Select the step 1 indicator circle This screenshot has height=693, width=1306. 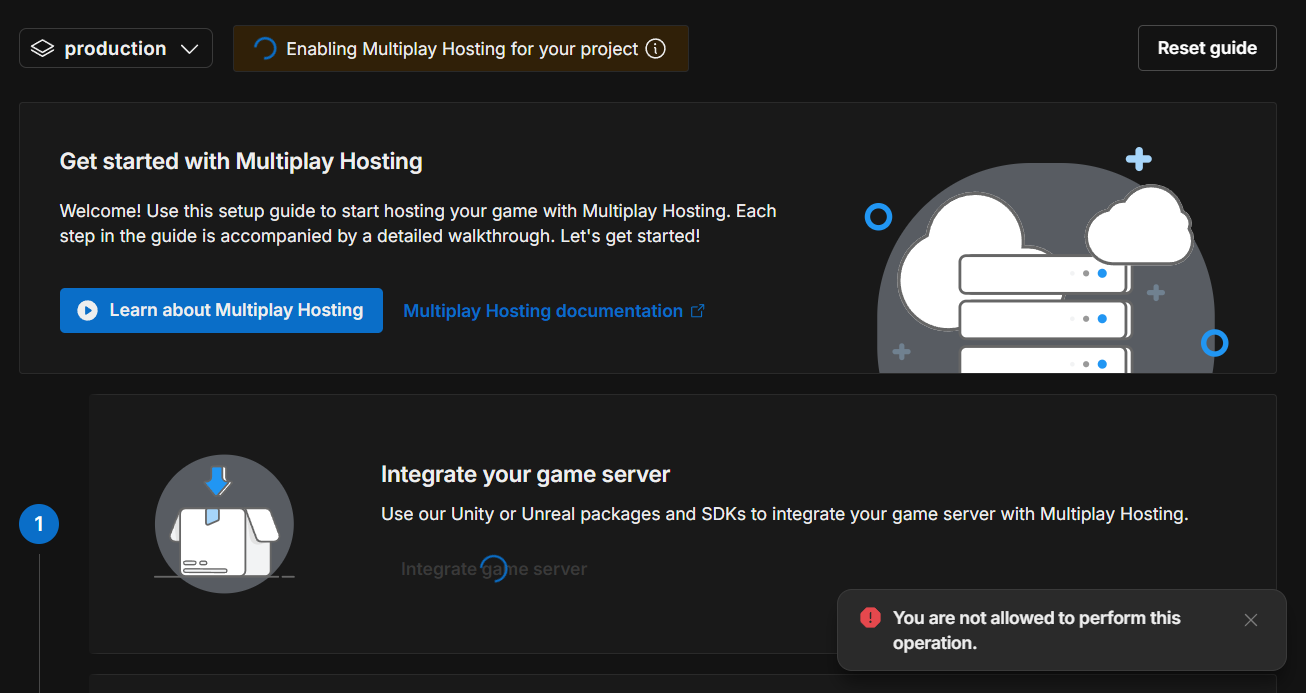[x=39, y=523]
